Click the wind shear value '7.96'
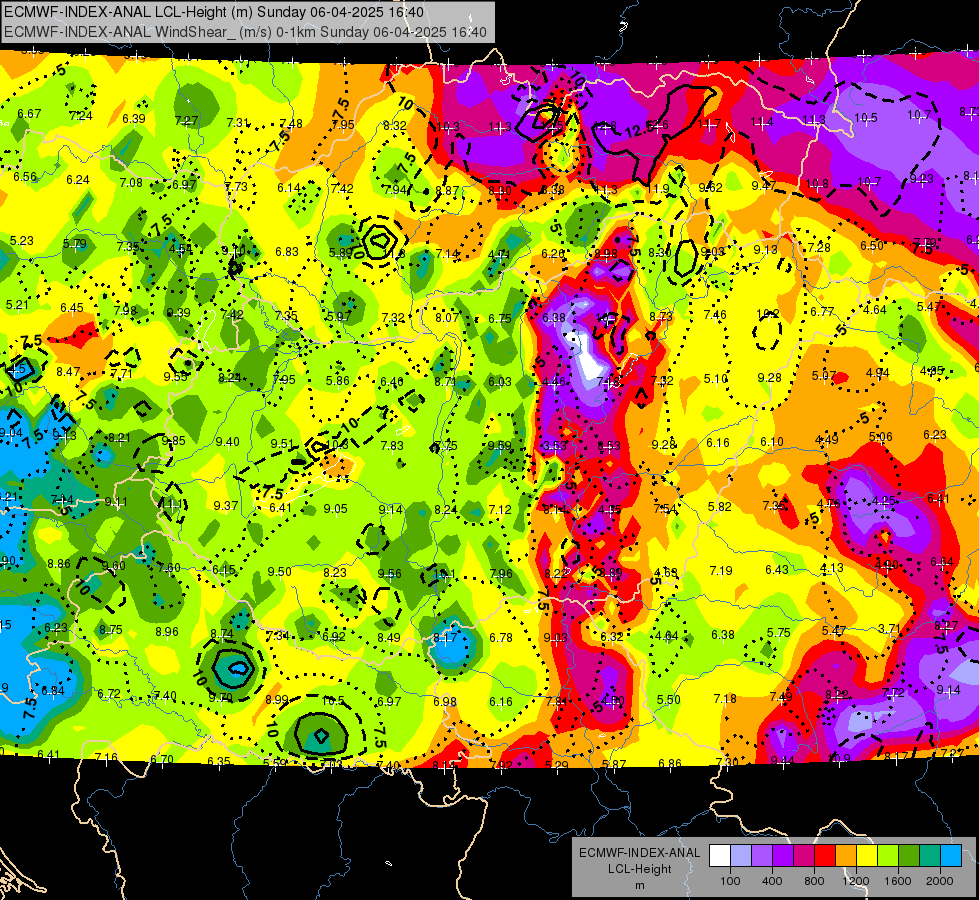Screen dimensions: 979x900 tap(501, 573)
